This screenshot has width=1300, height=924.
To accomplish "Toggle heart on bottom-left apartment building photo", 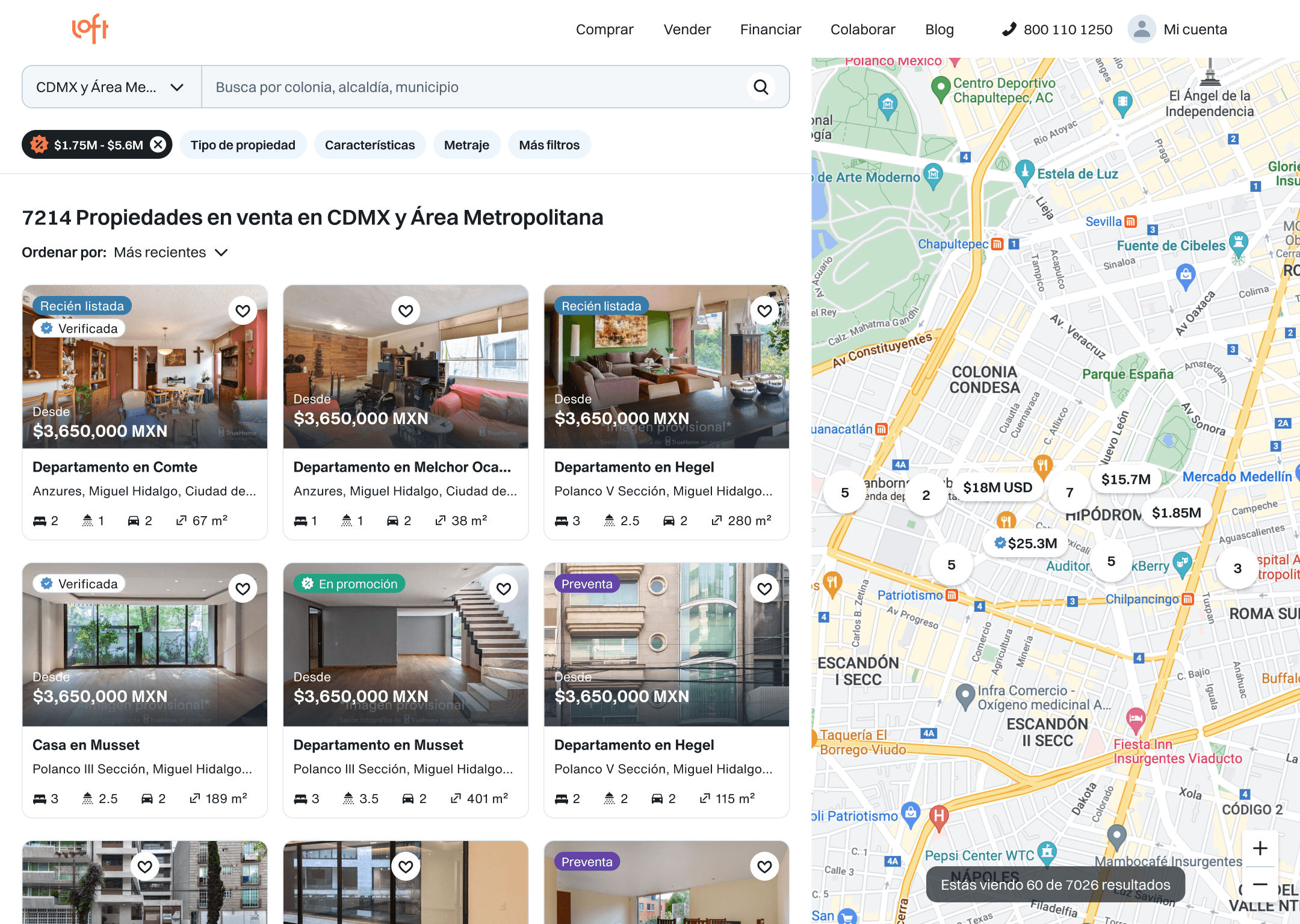I will [144, 866].
